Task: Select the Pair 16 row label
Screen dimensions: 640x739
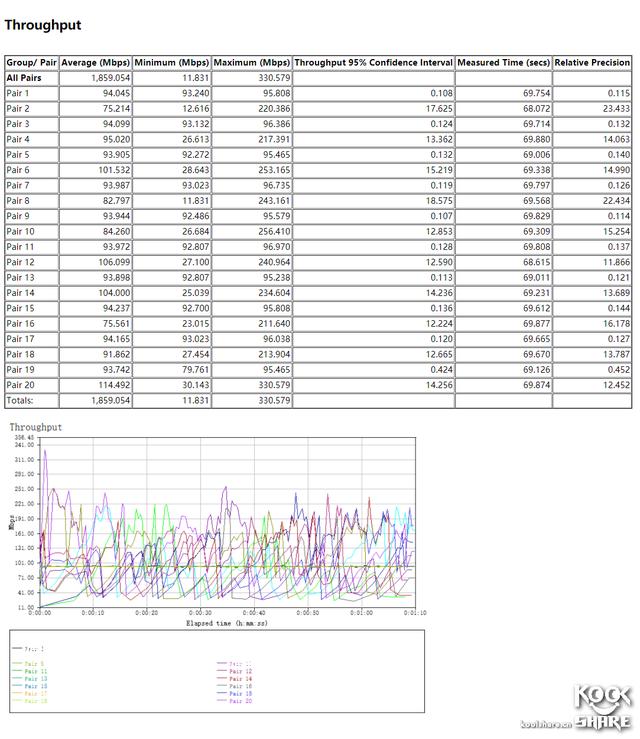Action: coord(20,324)
